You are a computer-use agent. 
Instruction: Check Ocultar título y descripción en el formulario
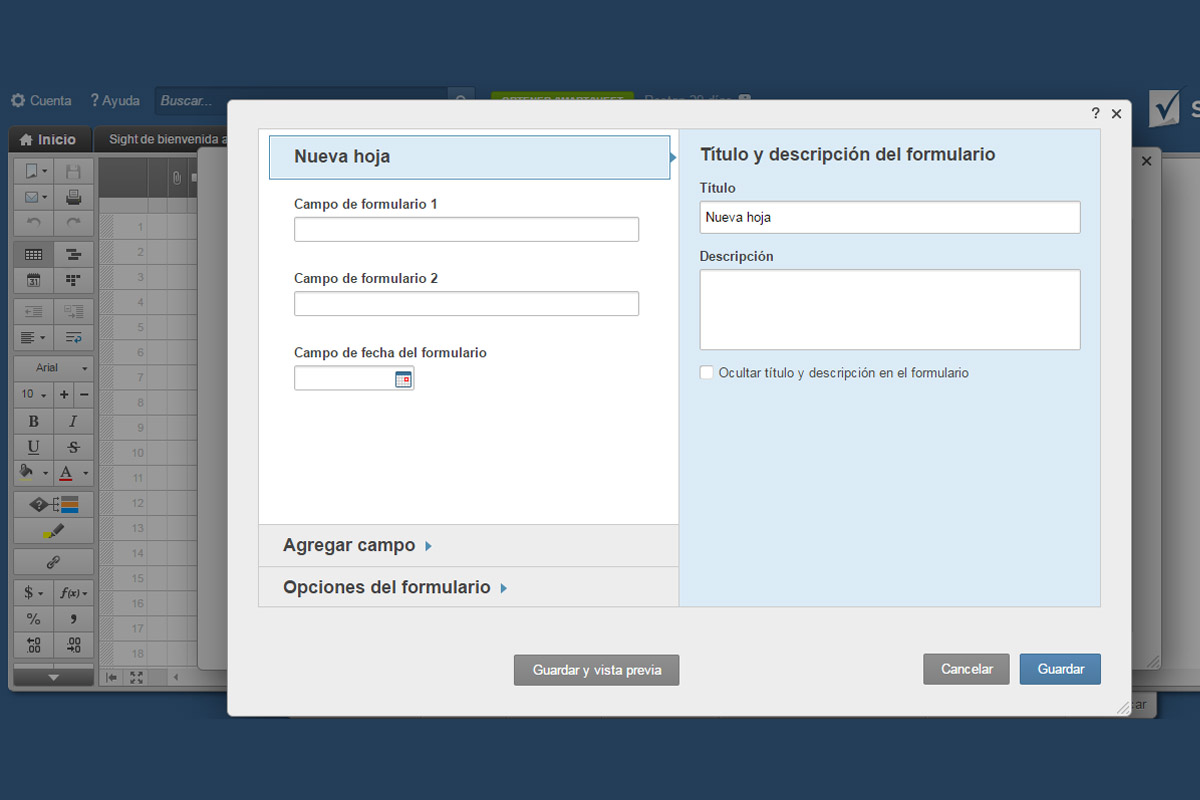tap(707, 372)
